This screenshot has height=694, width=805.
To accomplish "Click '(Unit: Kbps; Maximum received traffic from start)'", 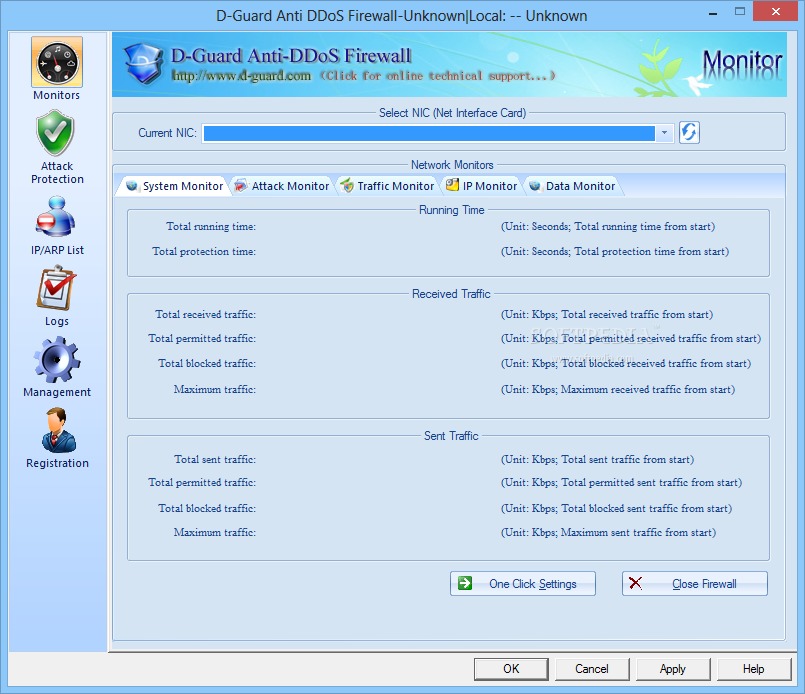I will pyautogui.click(x=618, y=389).
